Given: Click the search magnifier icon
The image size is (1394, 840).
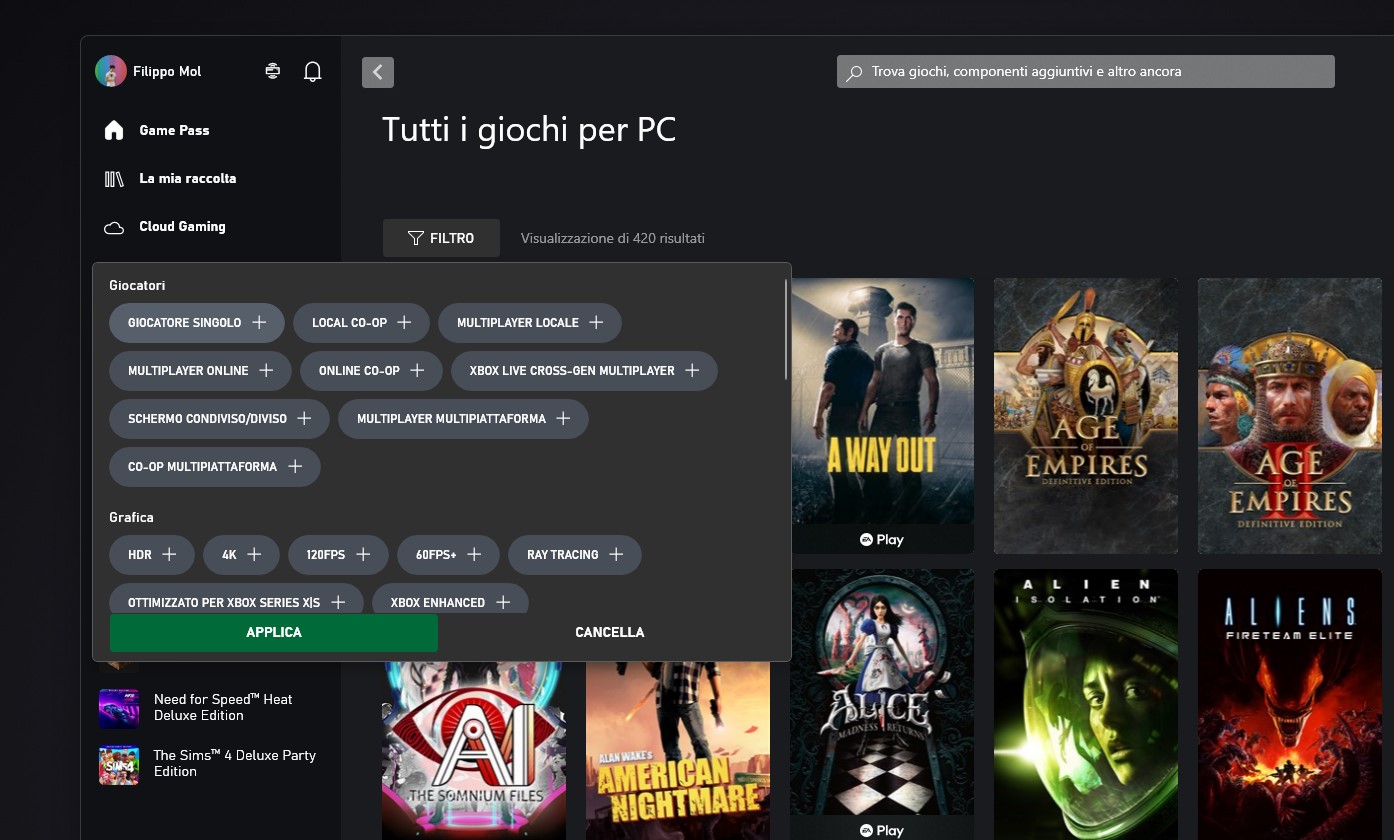Looking at the screenshot, I should coord(854,72).
